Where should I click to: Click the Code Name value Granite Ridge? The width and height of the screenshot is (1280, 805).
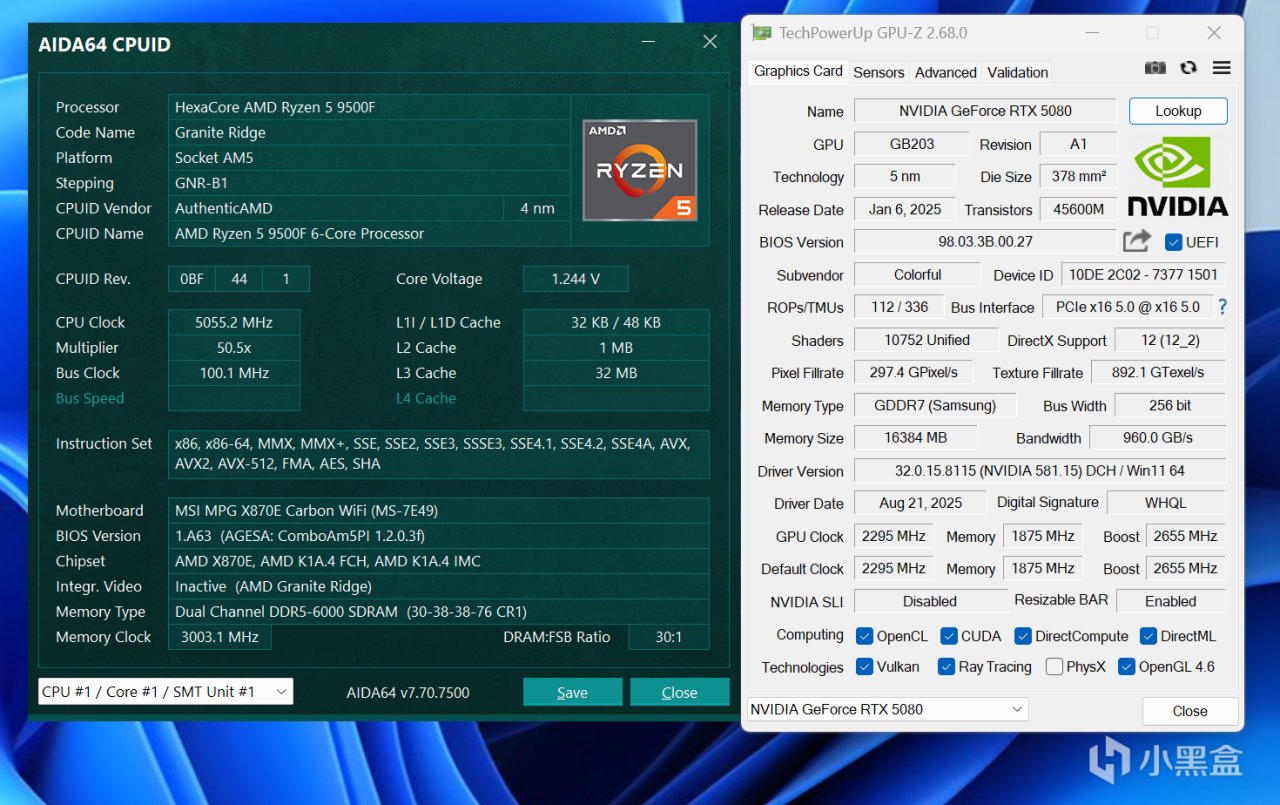369,132
